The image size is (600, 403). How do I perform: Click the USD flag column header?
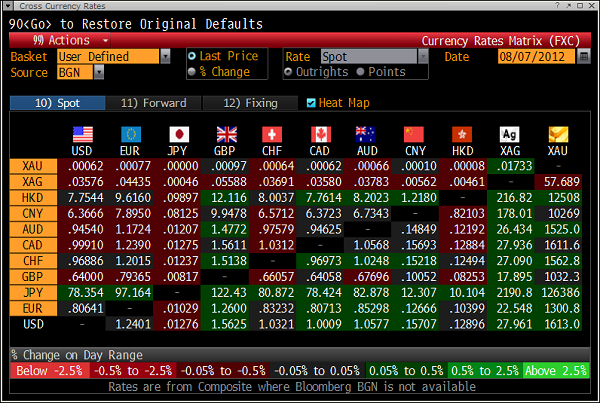85,135
